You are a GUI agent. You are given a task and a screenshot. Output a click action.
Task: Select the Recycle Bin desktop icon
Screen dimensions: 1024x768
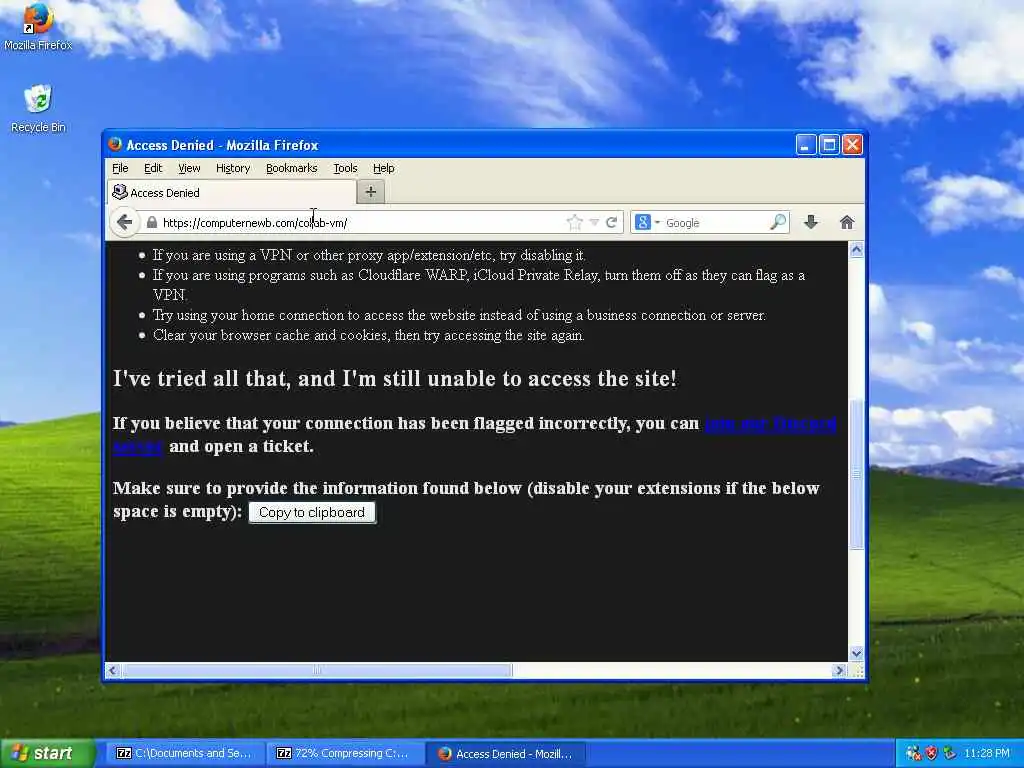pyautogui.click(x=38, y=109)
